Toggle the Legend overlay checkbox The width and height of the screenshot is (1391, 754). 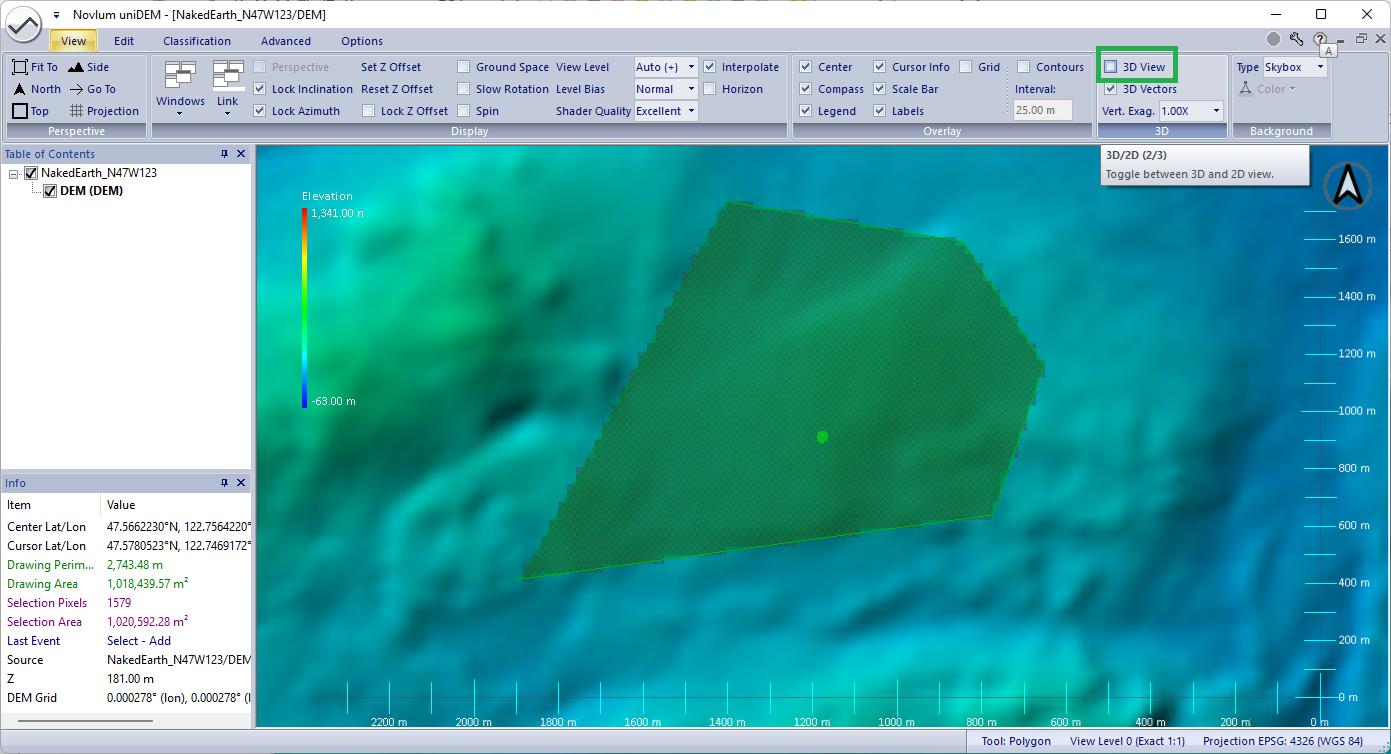[806, 111]
